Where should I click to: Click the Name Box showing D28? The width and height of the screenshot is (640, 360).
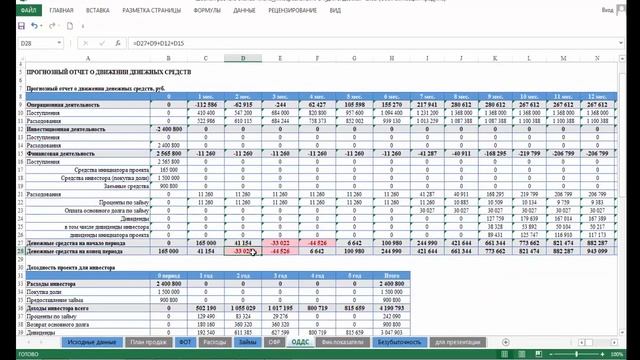pos(37,43)
